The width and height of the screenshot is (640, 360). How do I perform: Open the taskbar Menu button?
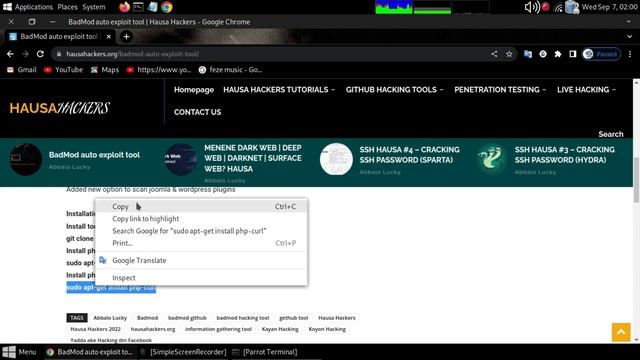pos(20,352)
